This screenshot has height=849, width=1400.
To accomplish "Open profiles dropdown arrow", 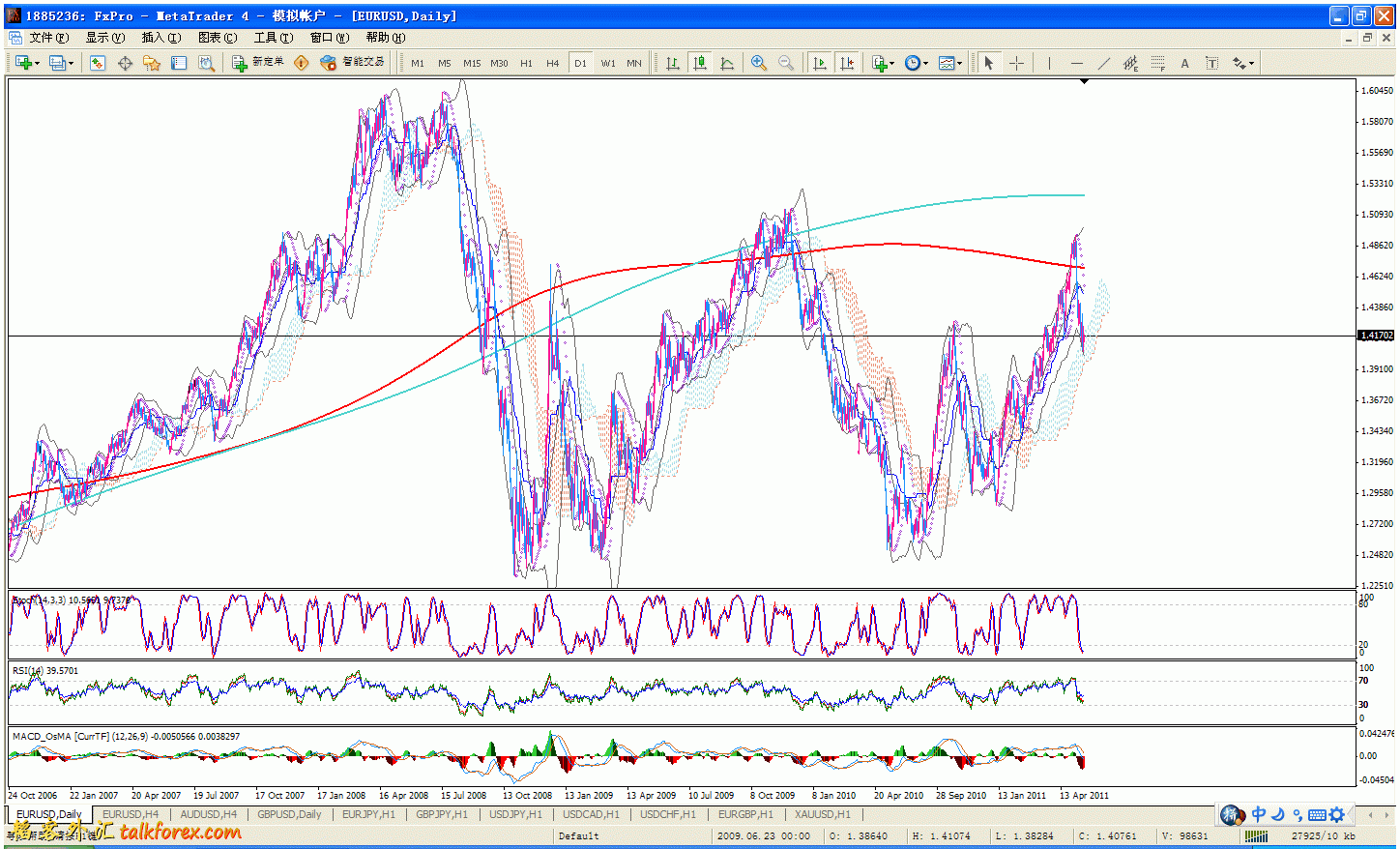I will pos(71,64).
